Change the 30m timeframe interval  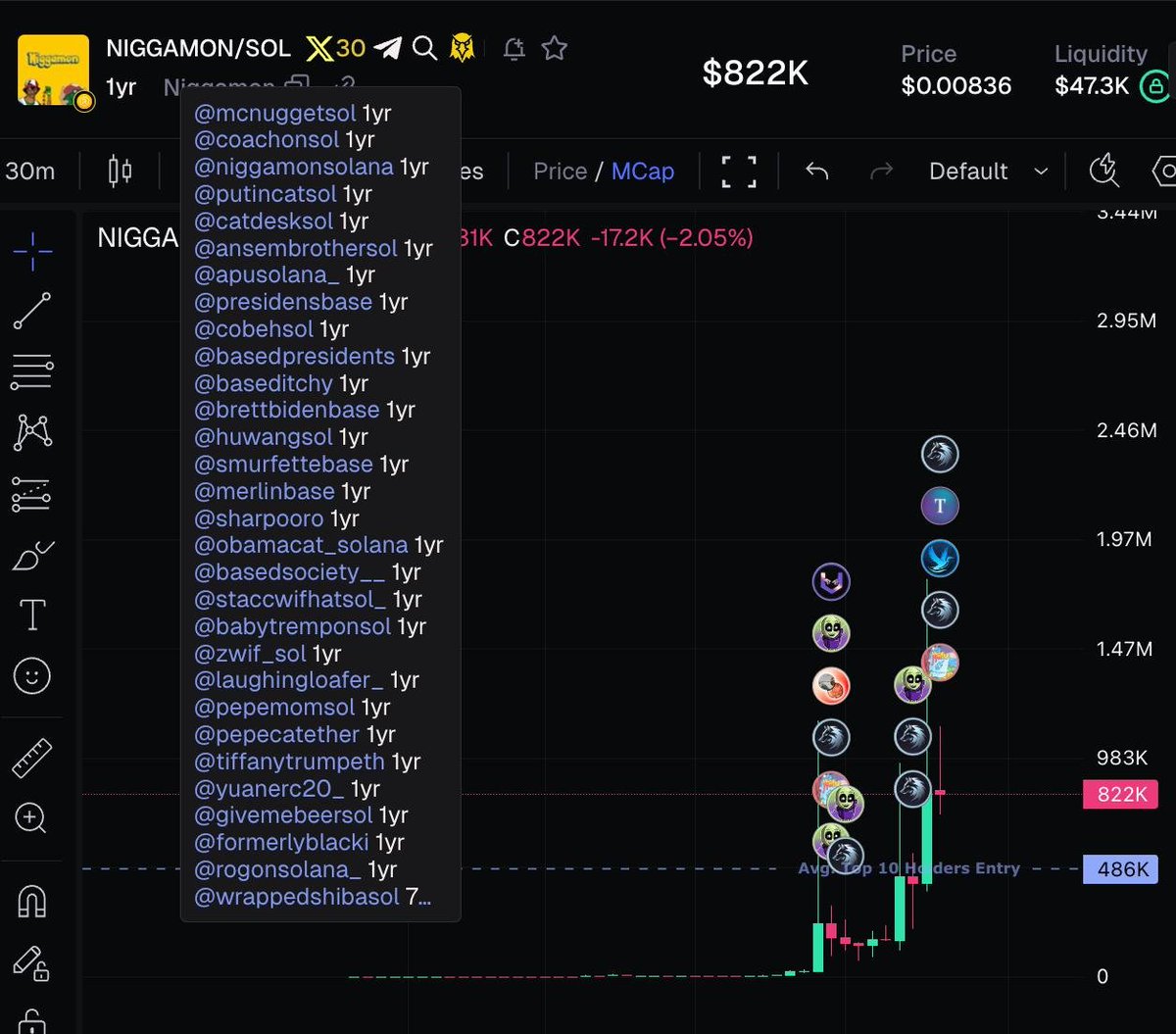[x=29, y=172]
